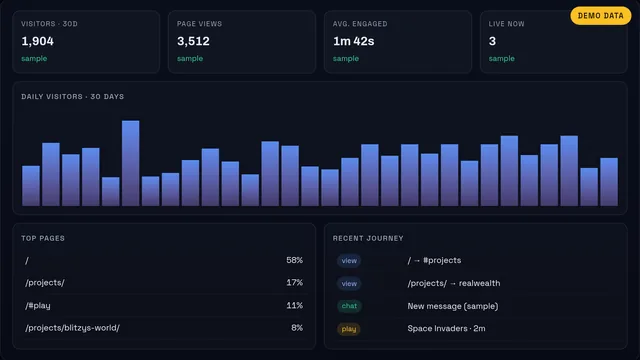The width and height of the screenshot is (640, 360).
Task: Click the view tag beside / → #projects
Action: pyautogui.click(x=349, y=261)
